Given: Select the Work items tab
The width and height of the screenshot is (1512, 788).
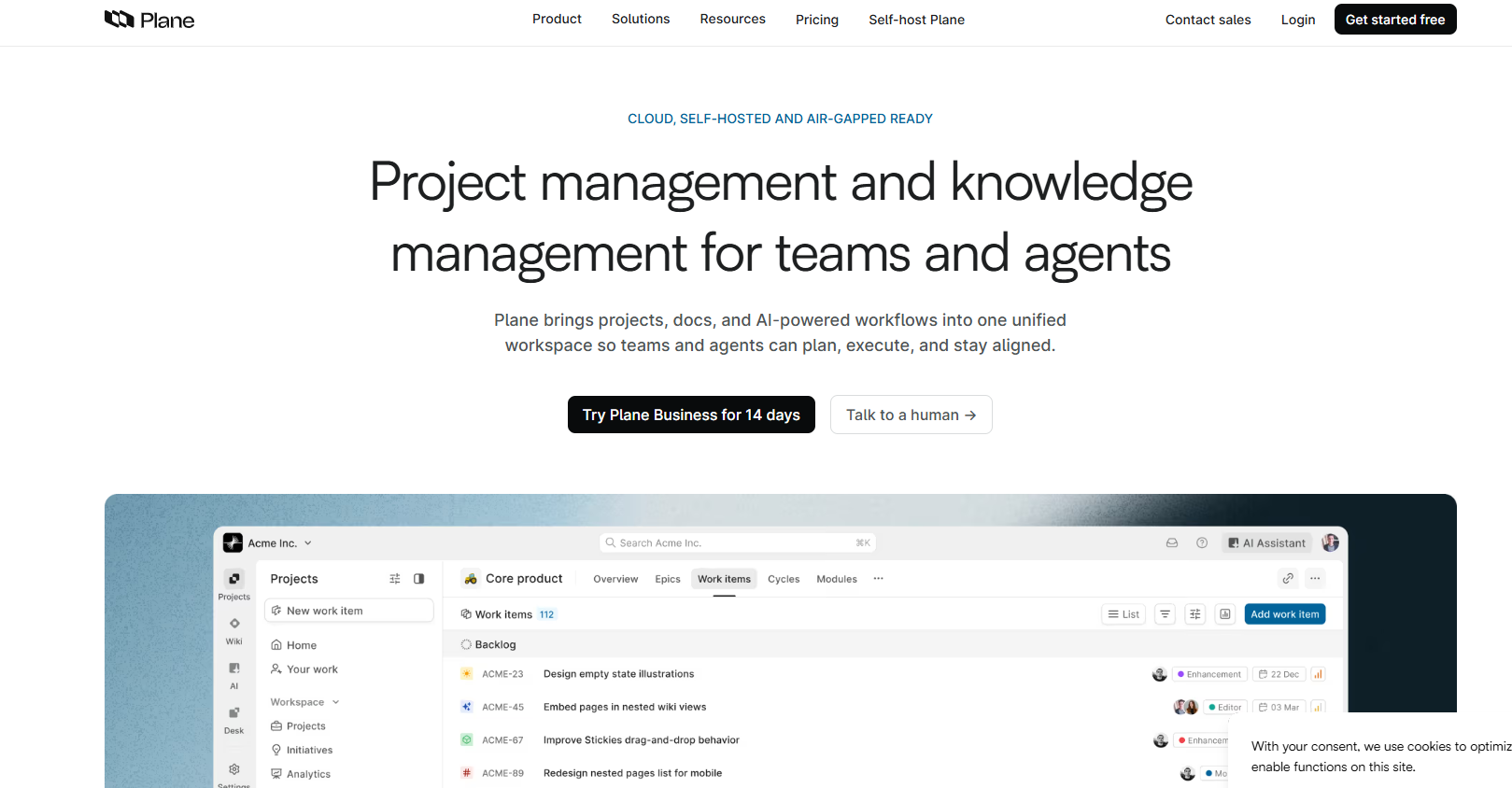Looking at the screenshot, I should [x=724, y=579].
